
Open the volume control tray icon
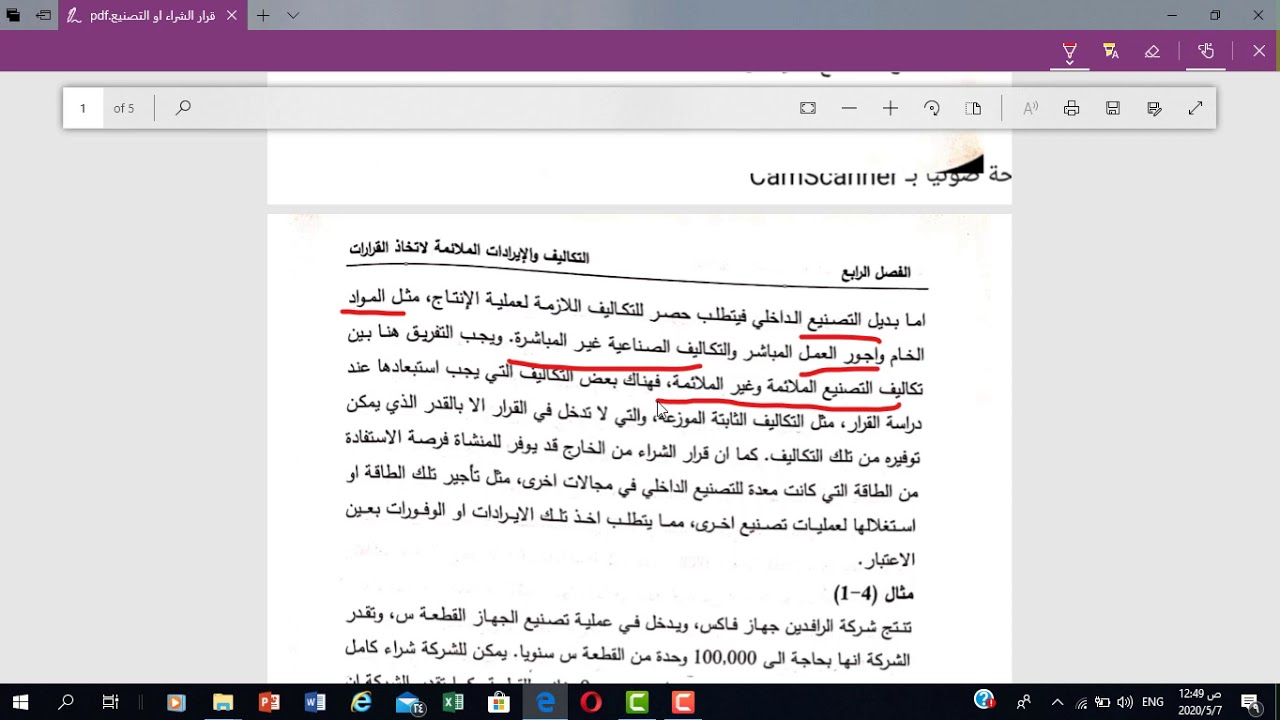pyautogui.click(x=1125, y=702)
